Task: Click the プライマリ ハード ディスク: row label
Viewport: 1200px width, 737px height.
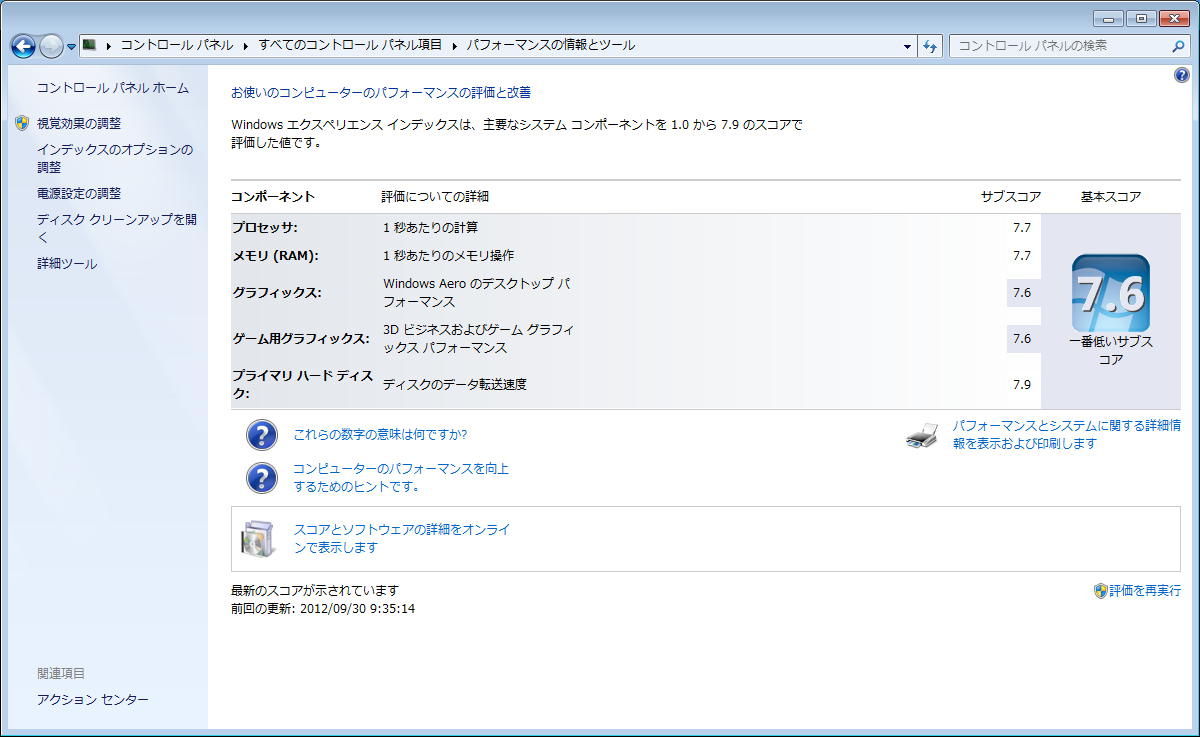Action: [303, 384]
